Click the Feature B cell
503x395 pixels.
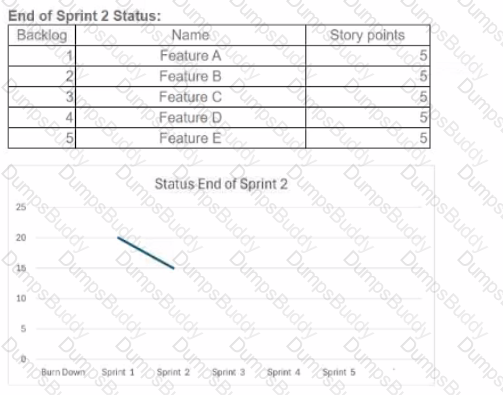coord(190,76)
